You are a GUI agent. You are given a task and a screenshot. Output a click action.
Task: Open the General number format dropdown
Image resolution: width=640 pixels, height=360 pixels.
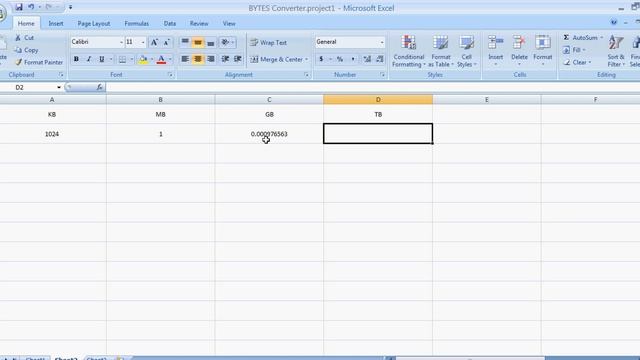click(382, 42)
